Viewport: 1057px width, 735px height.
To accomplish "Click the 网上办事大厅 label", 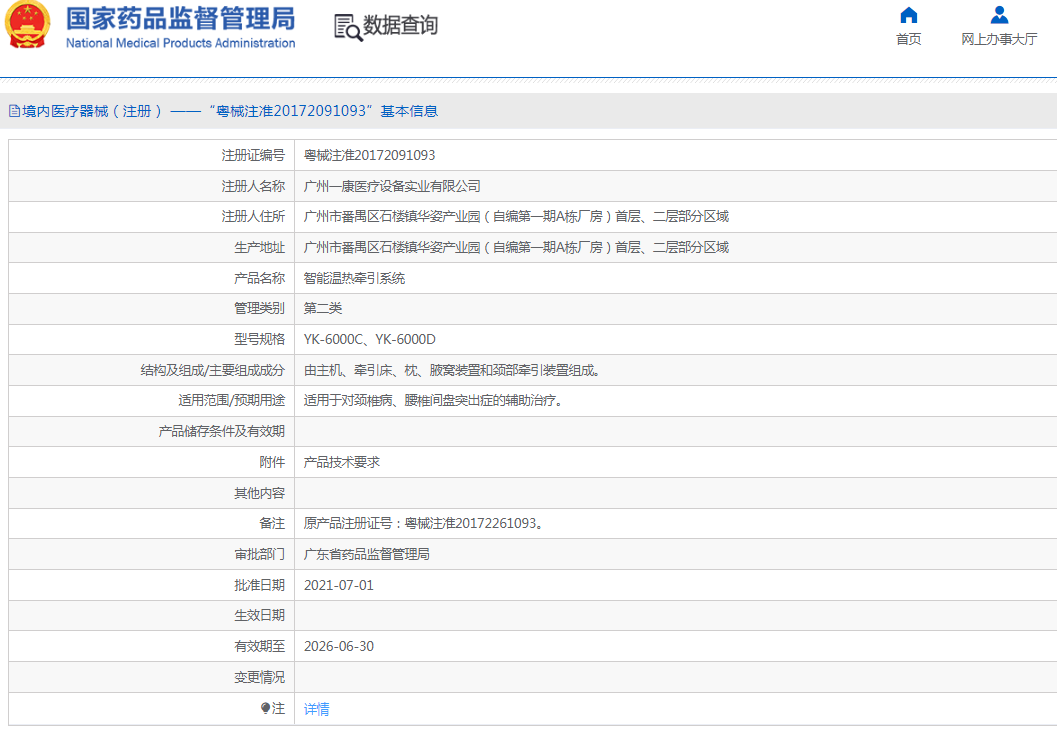I will tap(999, 39).
